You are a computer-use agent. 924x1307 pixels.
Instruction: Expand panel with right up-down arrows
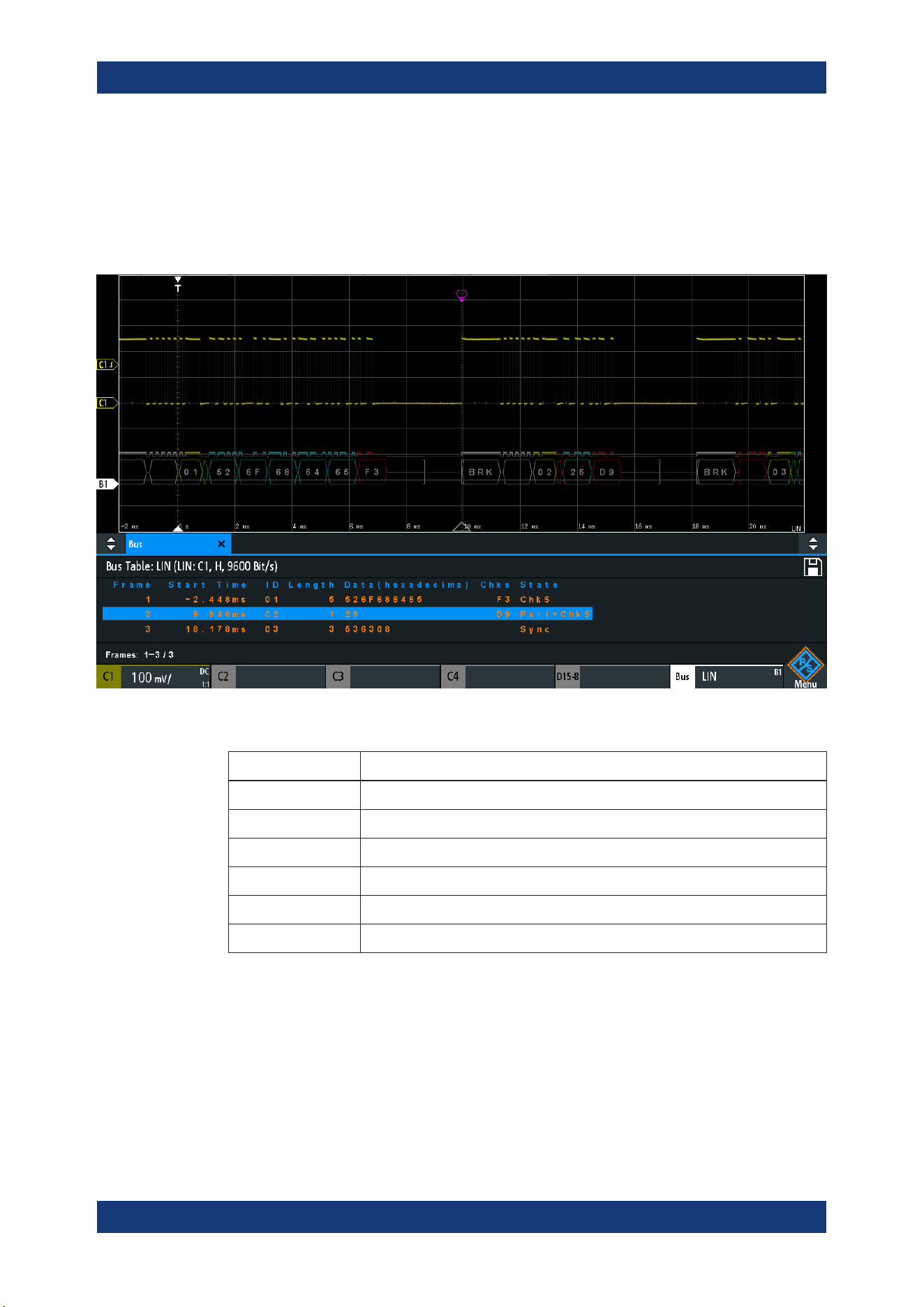pyautogui.click(x=813, y=544)
